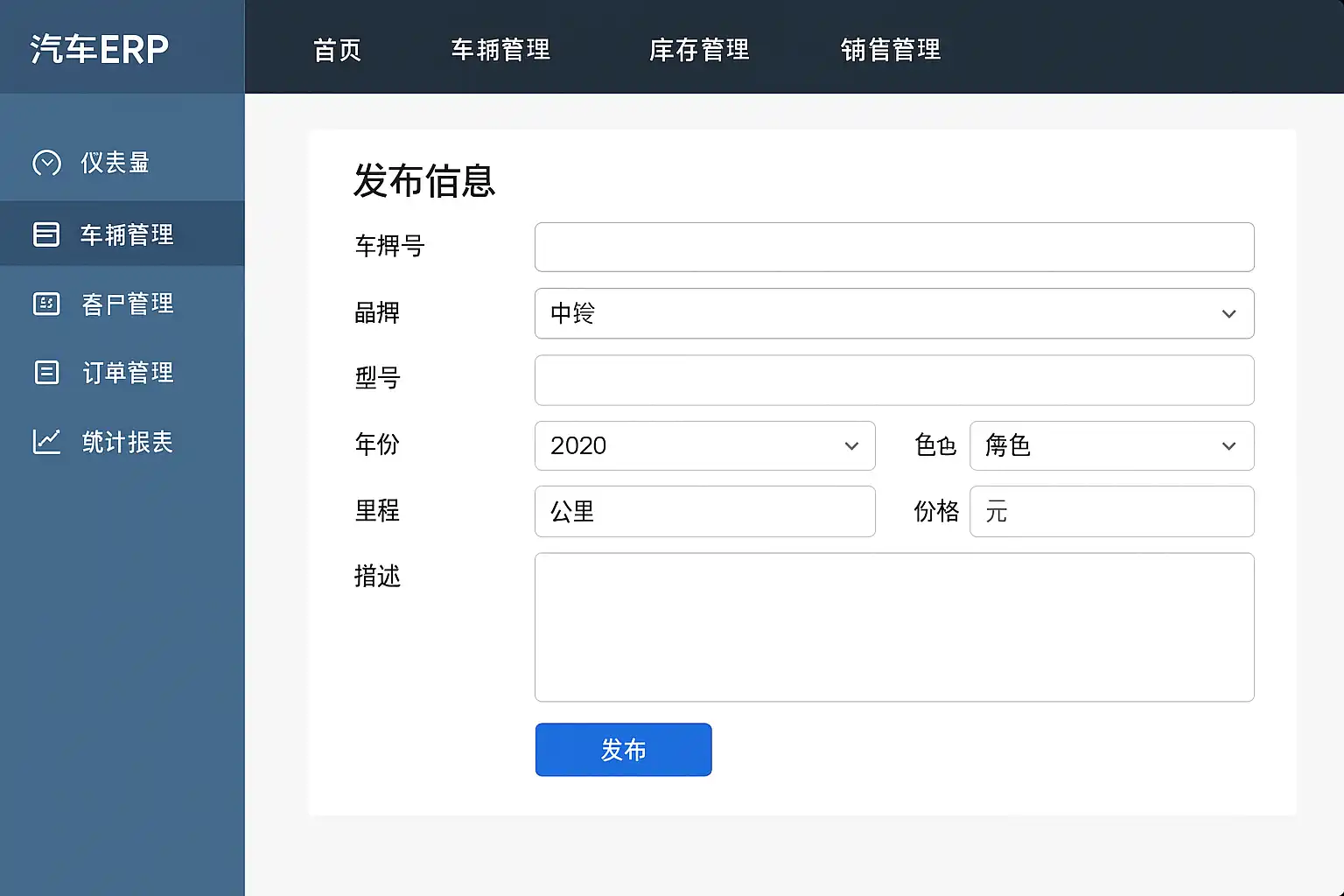Open 车辆管理 in the top navigation bar

click(500, 50)
